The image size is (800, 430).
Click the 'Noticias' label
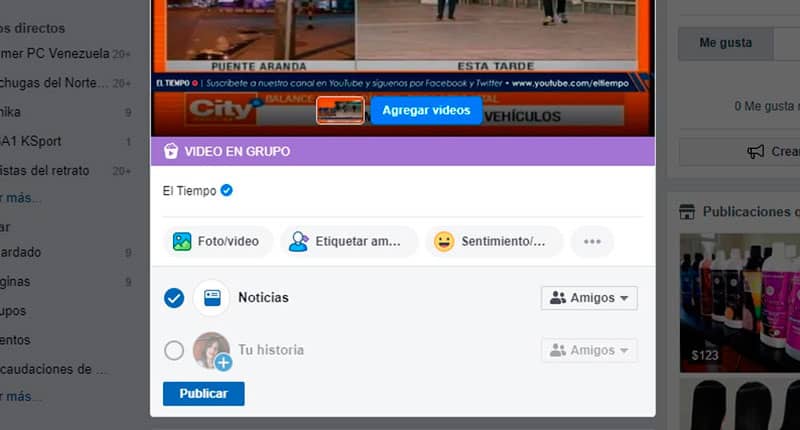[x=263, y=297]
